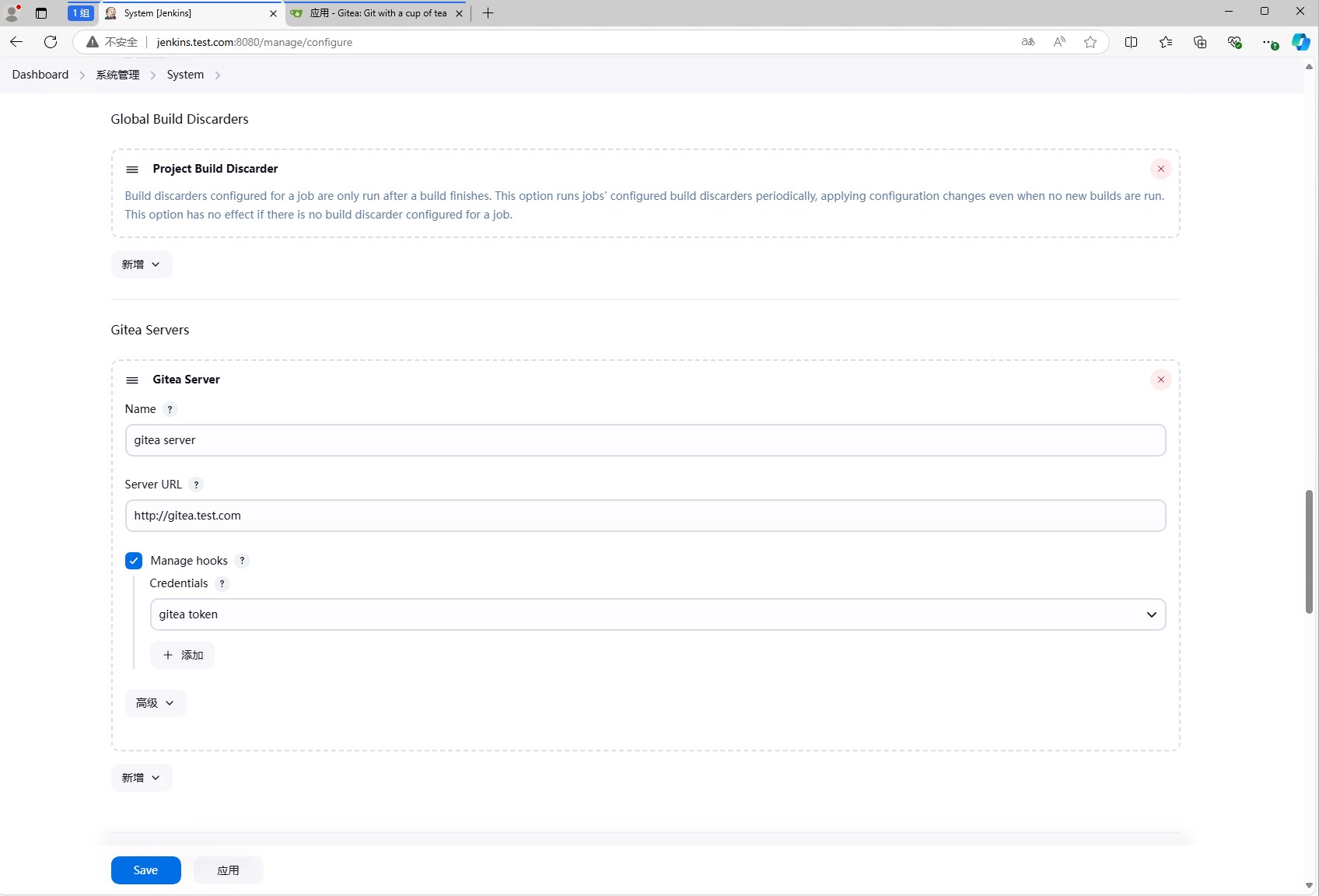Viewport: 1319px width, 896px height.
Task: Expand breadcrumb chevron after 系统管理
Action: coord(153,75)
